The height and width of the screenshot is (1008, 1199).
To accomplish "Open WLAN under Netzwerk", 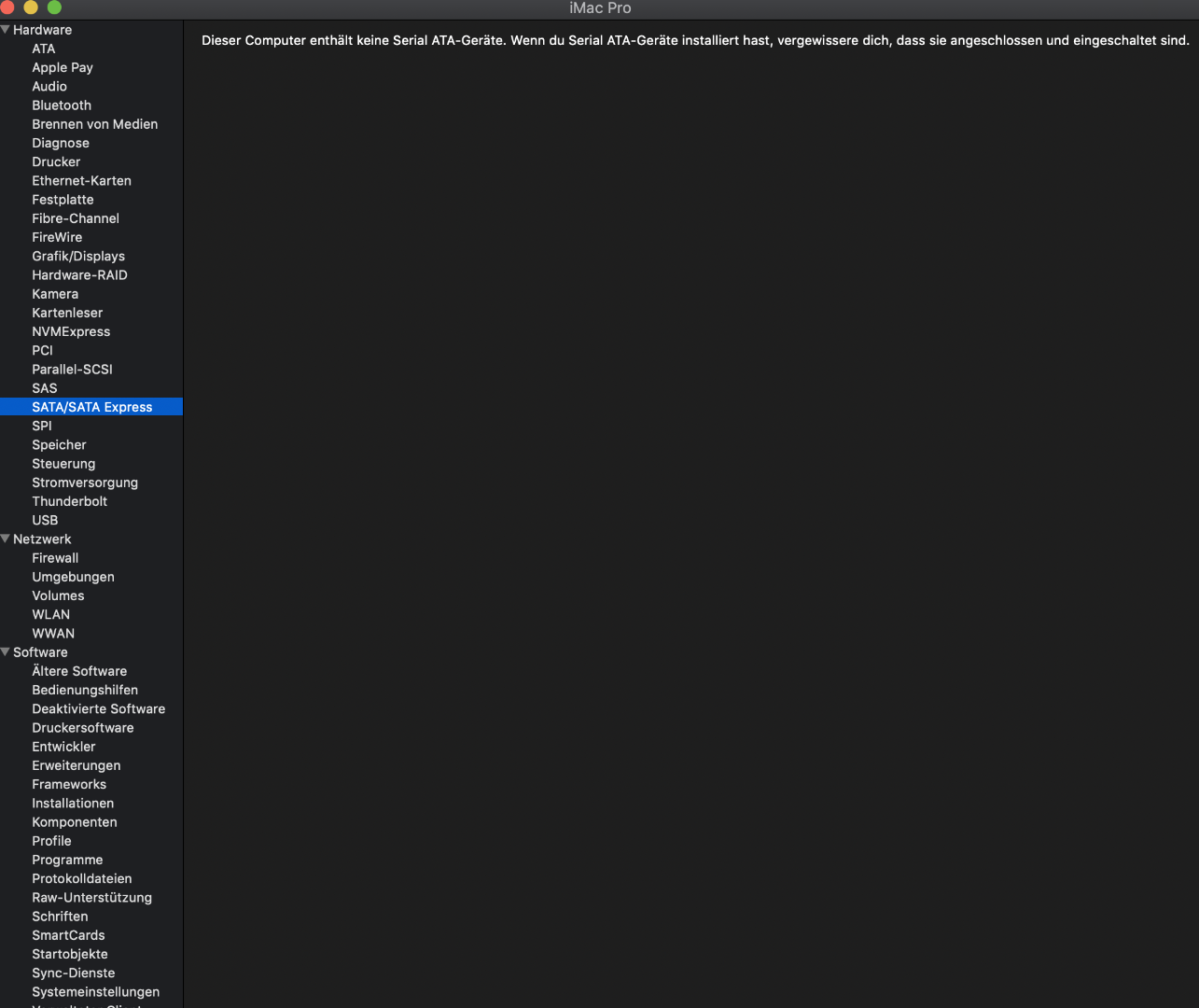I will pos(51,614).
